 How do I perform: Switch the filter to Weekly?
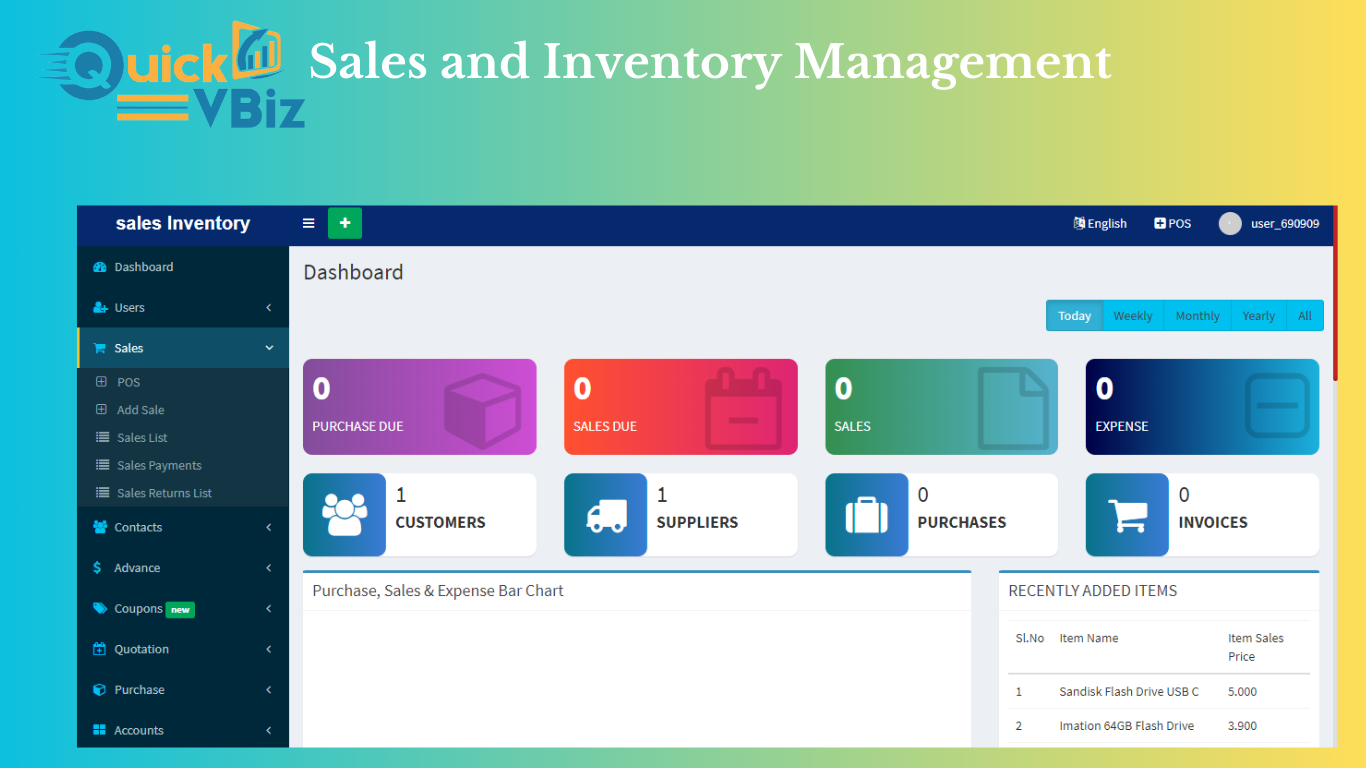point(1132,316)
